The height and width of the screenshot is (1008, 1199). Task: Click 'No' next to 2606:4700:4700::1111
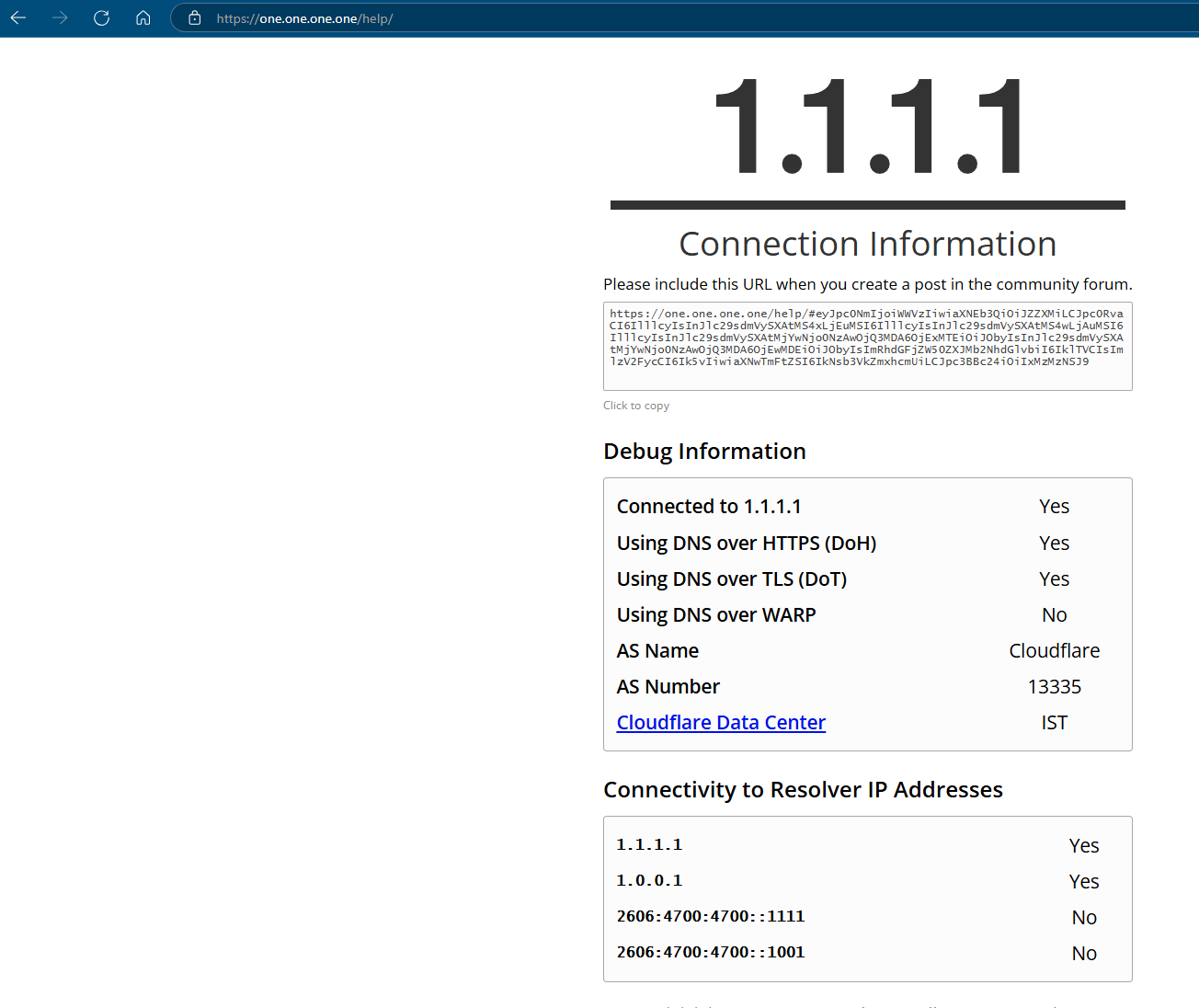click(1084, 918)
